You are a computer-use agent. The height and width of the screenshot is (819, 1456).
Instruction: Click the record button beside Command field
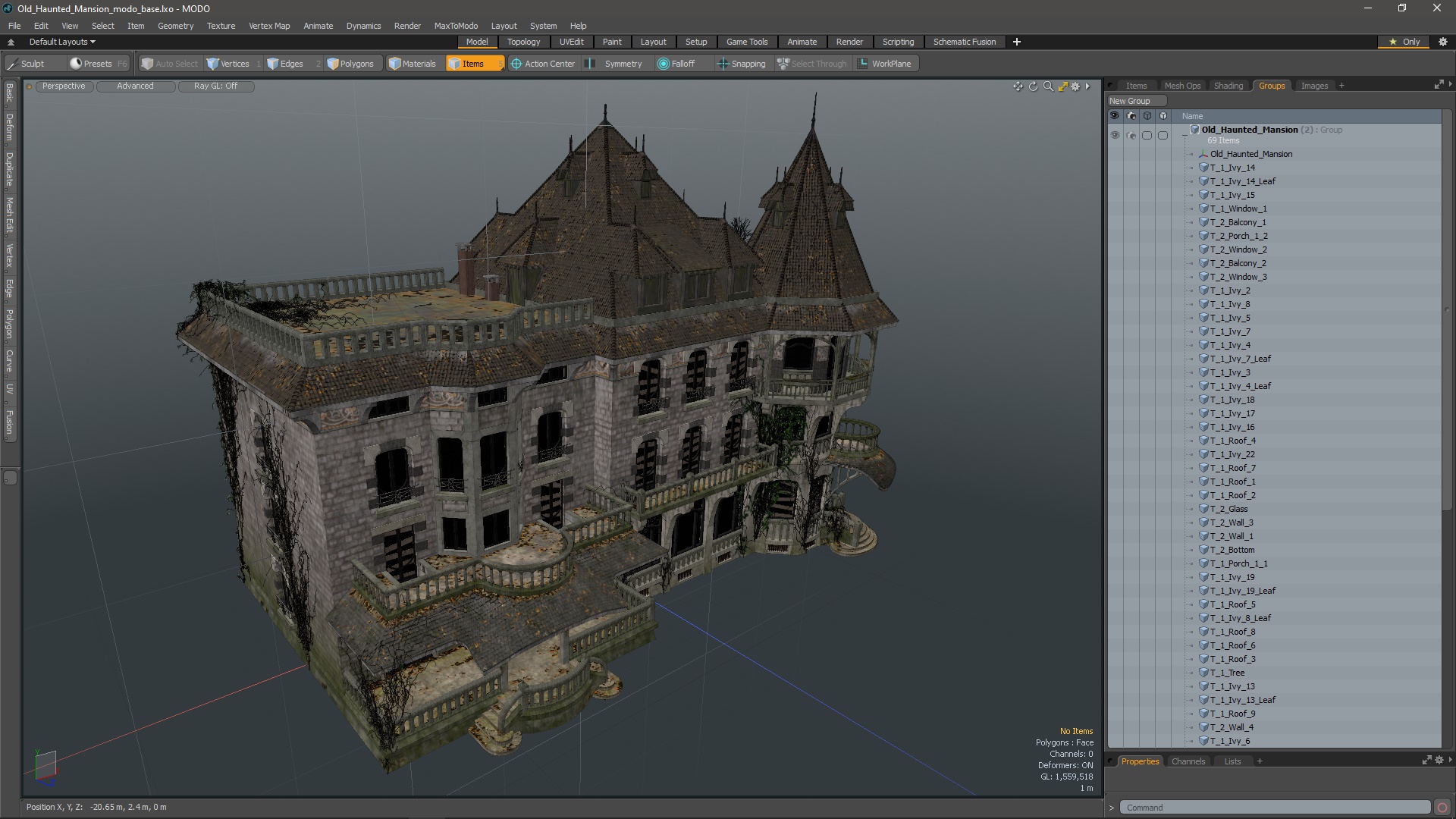[1442, 808]
